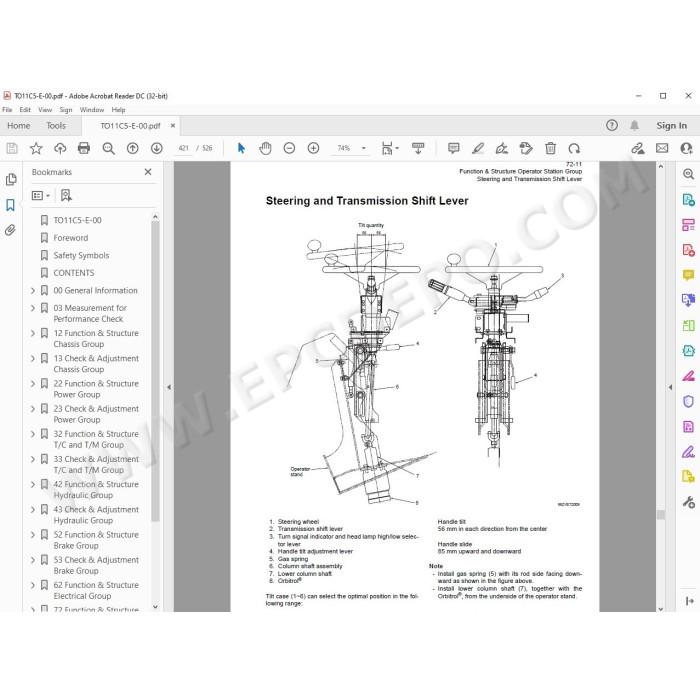Expand 22 Function & Structure Power Group
The height and width of the screenshot is (700, 700).
coord(33,384)
